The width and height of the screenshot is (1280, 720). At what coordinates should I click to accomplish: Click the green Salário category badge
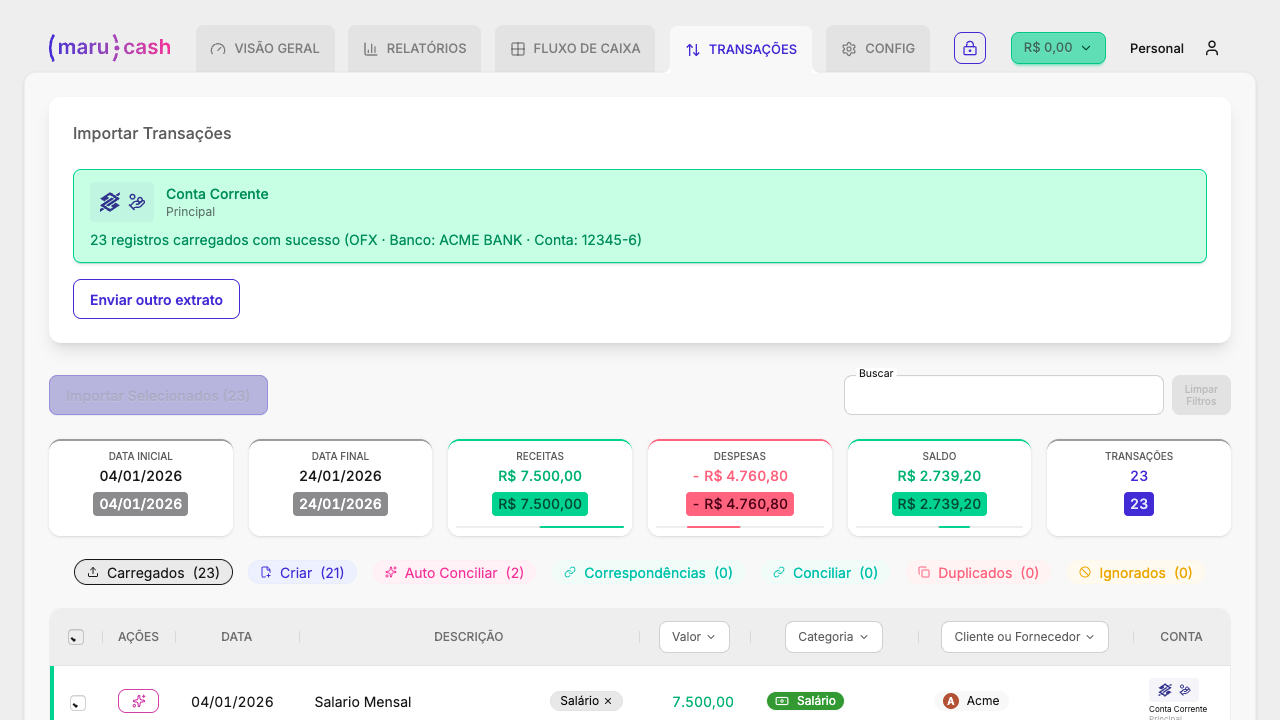(x=805, y=701)
